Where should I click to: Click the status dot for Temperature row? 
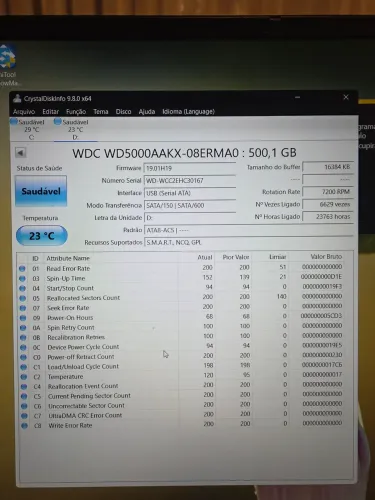(24, 377)
